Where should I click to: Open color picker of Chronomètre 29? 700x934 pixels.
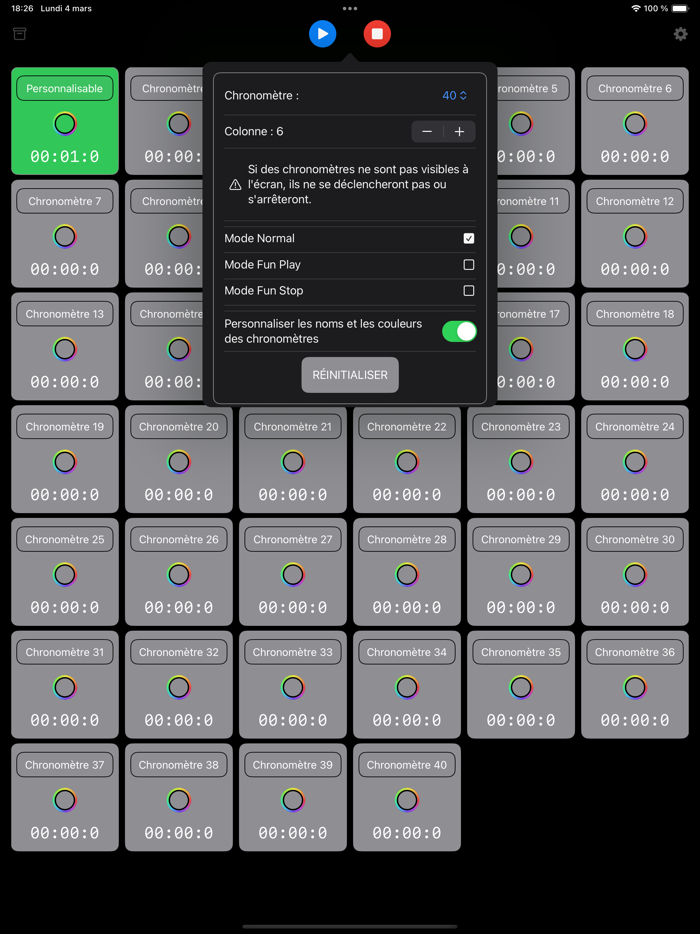(521, 574)
